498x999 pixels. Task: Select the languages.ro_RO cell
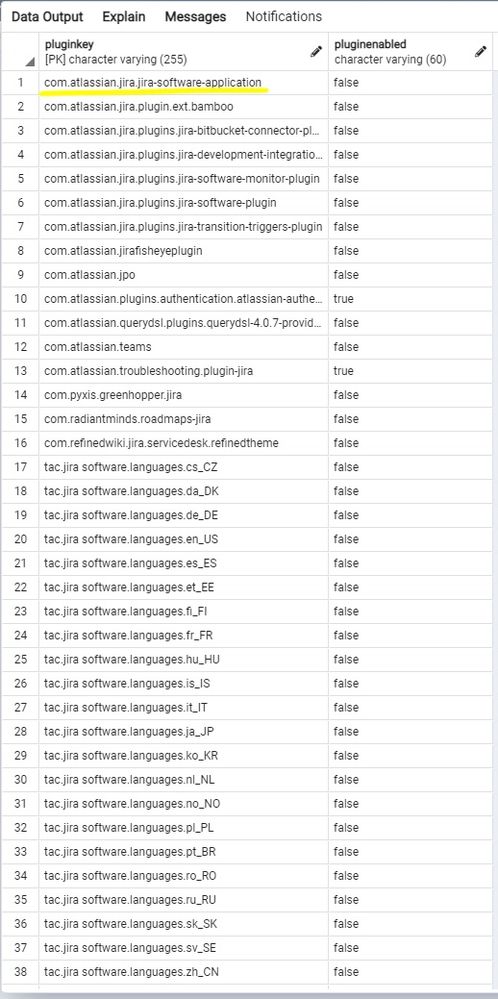click(183, 875)
